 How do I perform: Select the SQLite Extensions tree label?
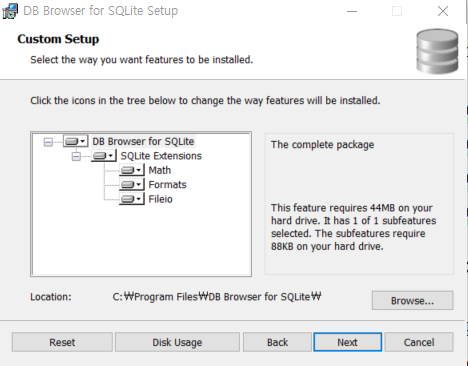[161, 156]
